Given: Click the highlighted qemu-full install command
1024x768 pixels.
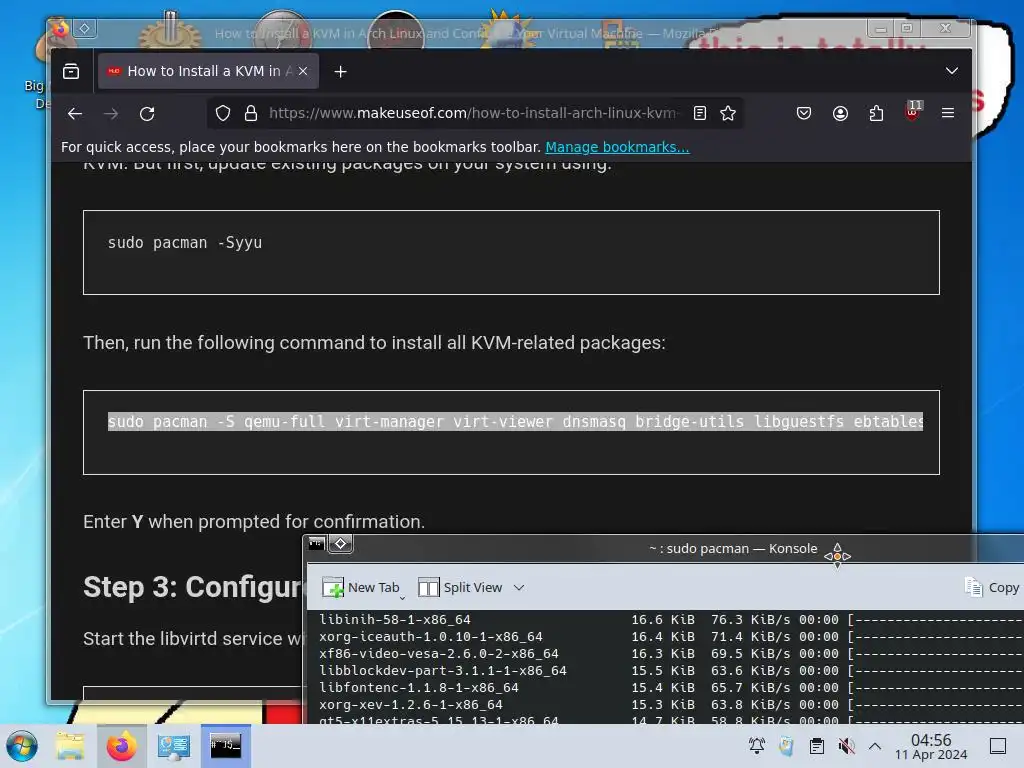Looking at the screenshot, I should [515, 422].
